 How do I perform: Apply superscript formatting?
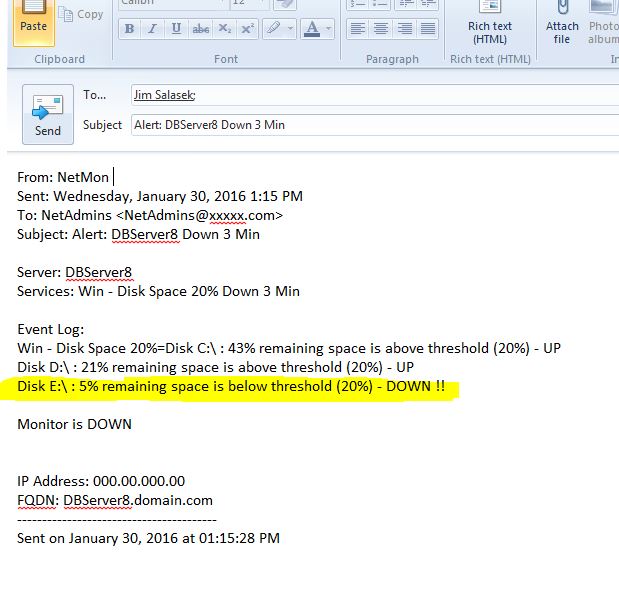click(248, 29)
